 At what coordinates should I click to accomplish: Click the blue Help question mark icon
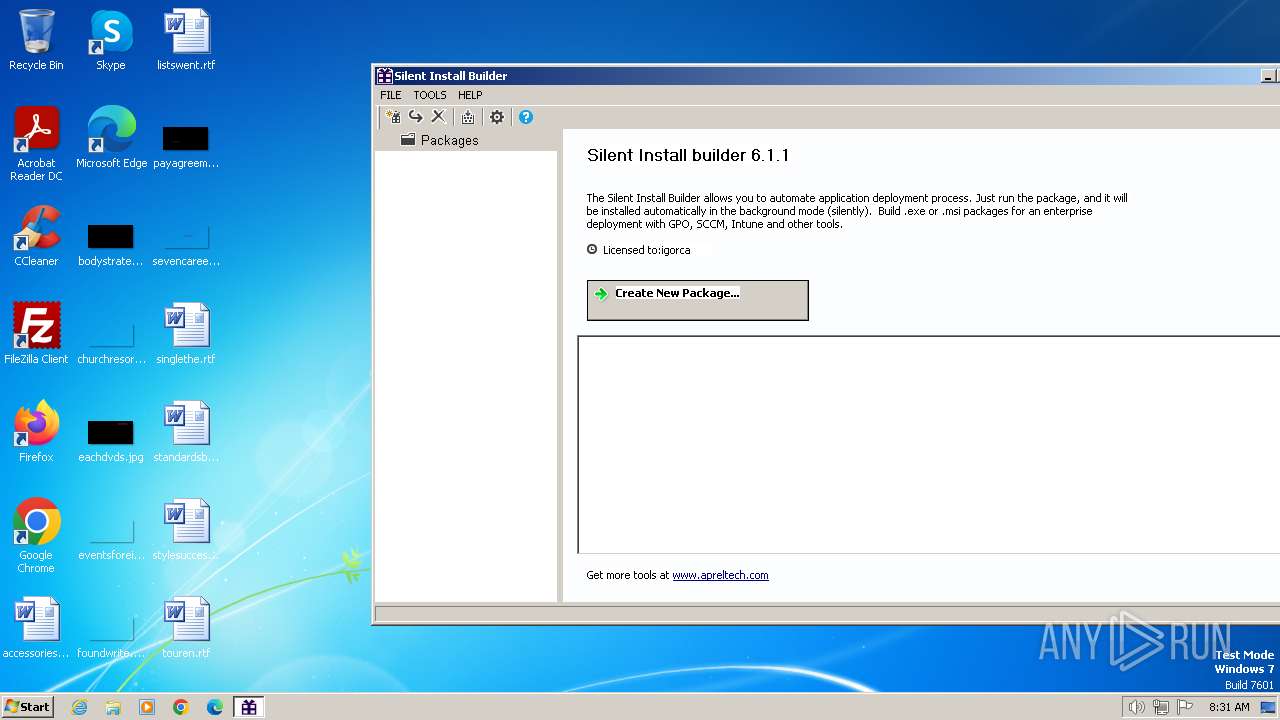coord(526,117)
